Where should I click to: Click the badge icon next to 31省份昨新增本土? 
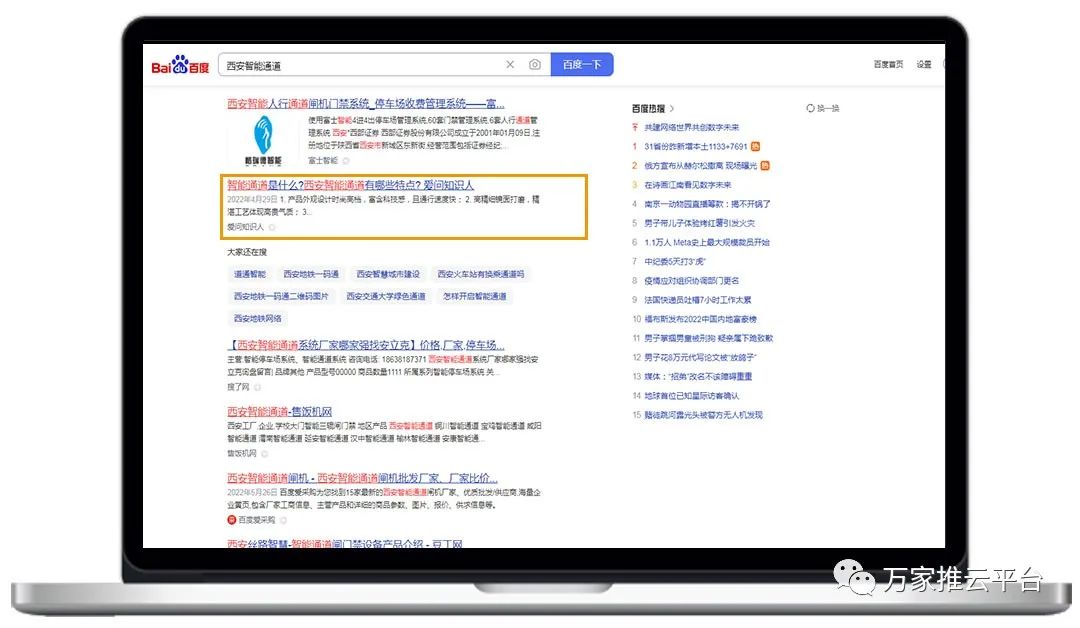[756, 146]
